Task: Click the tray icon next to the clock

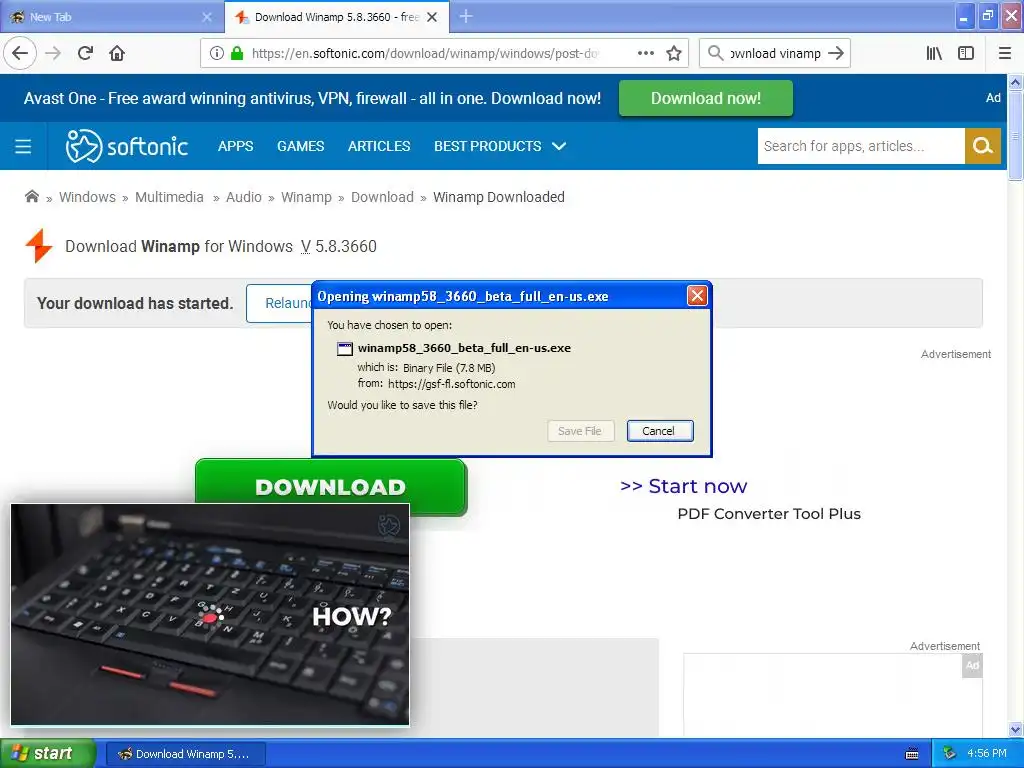Action: pyautogui.click(x=950, y=754)
